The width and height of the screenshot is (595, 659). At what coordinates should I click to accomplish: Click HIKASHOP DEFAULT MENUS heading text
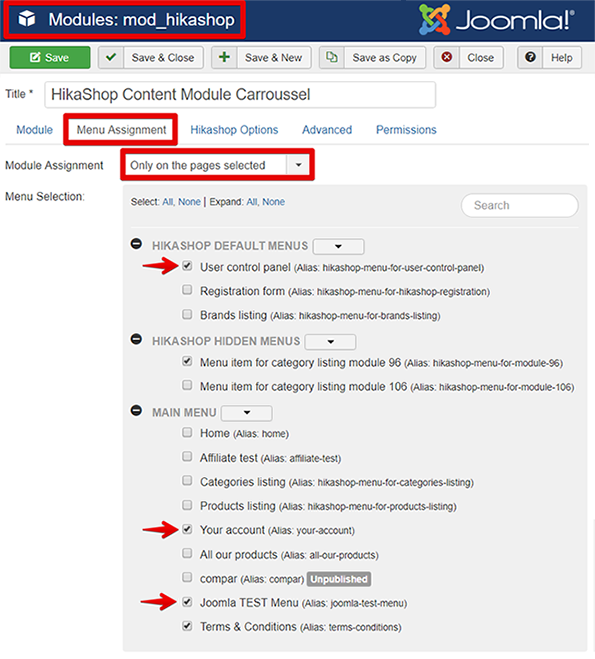pyautogui.click(x=230, y=246)
